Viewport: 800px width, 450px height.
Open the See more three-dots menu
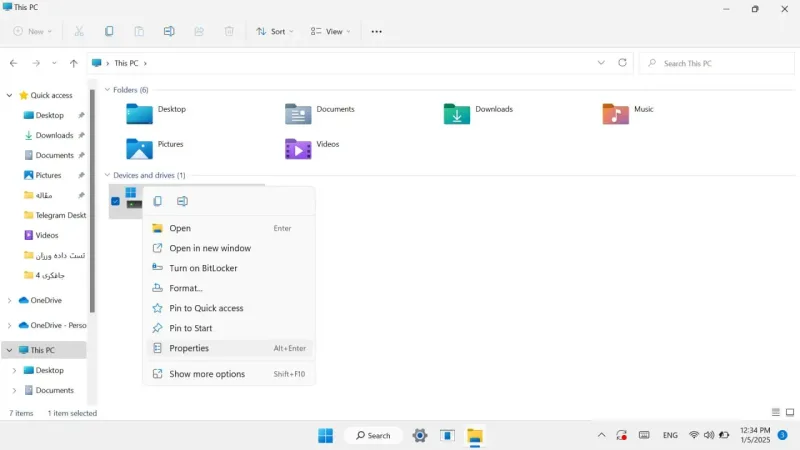pos(377,32)
